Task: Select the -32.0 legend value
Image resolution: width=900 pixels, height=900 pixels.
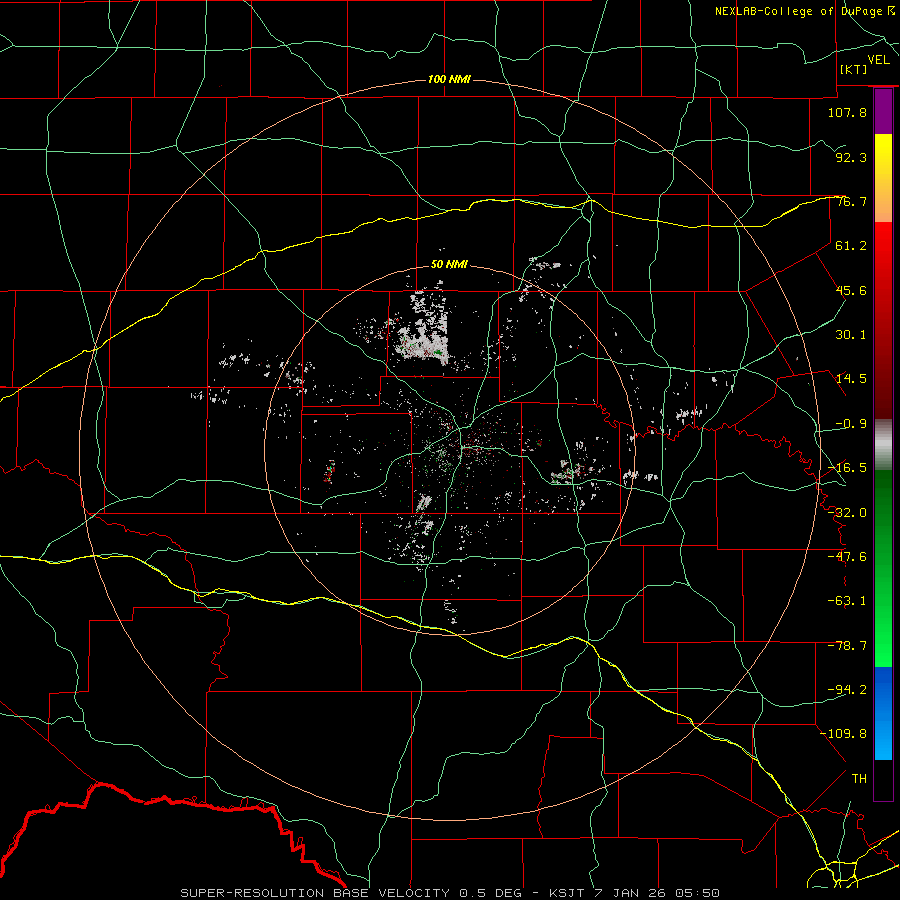Action: 847,513
